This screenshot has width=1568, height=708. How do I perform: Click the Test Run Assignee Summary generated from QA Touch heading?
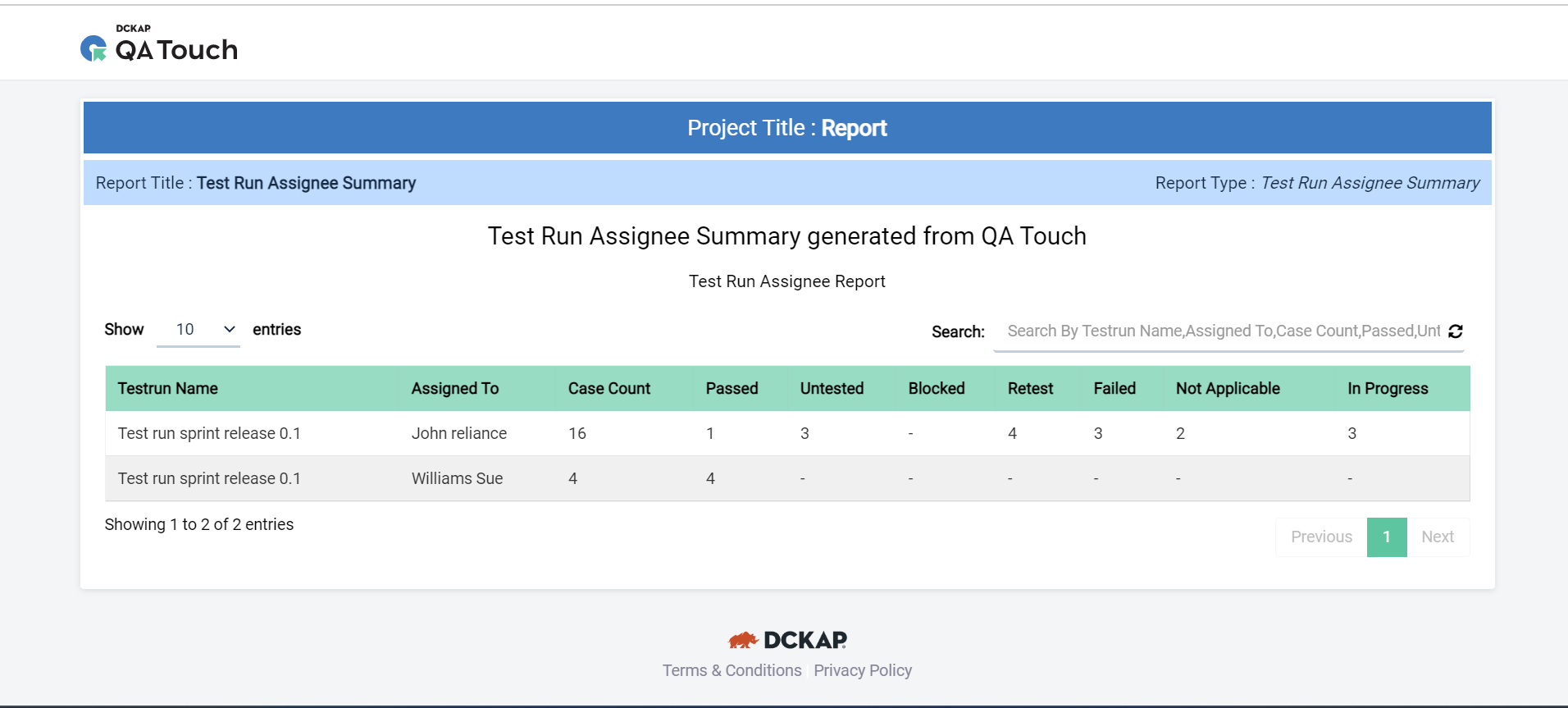(x=787, y=236)
